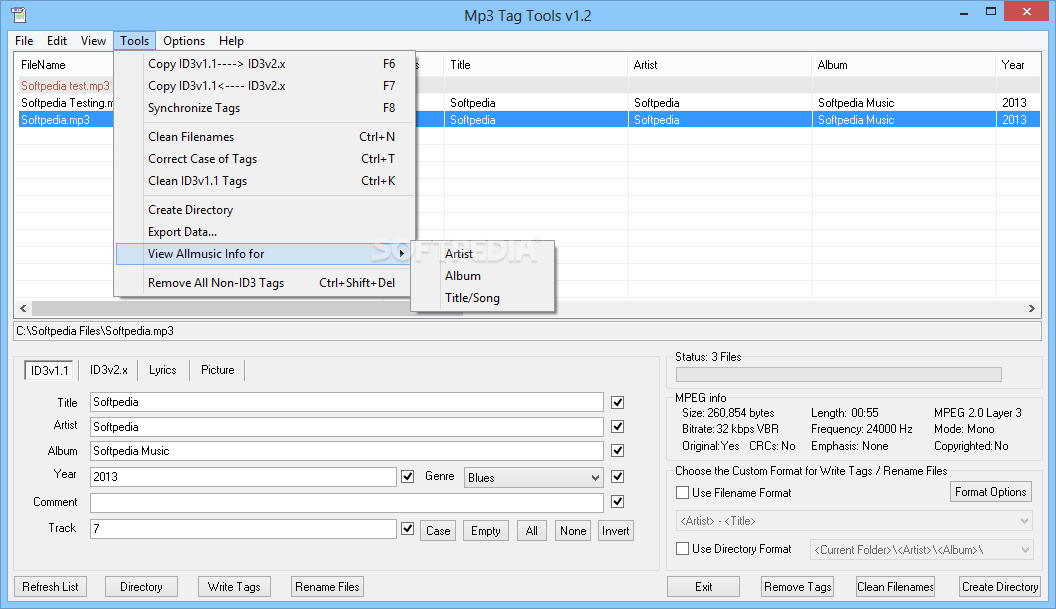Toggle the Track field checkbox
Screen dimensions: 1056x609
coord(407,529)
